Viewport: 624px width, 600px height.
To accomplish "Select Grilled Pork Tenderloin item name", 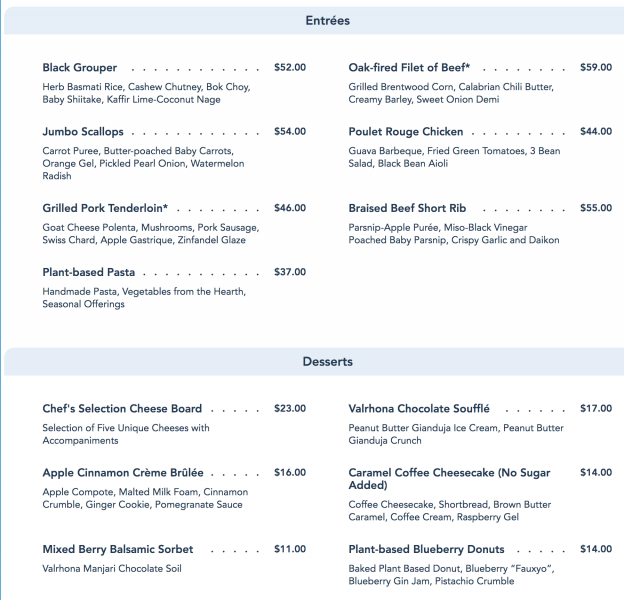I will click(105, 208).
